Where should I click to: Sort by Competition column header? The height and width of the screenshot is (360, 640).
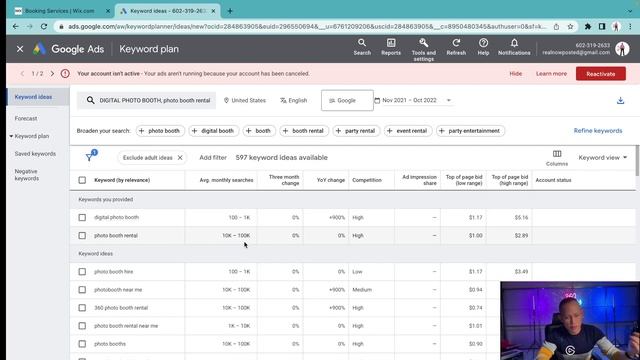(x=367, y=180)
